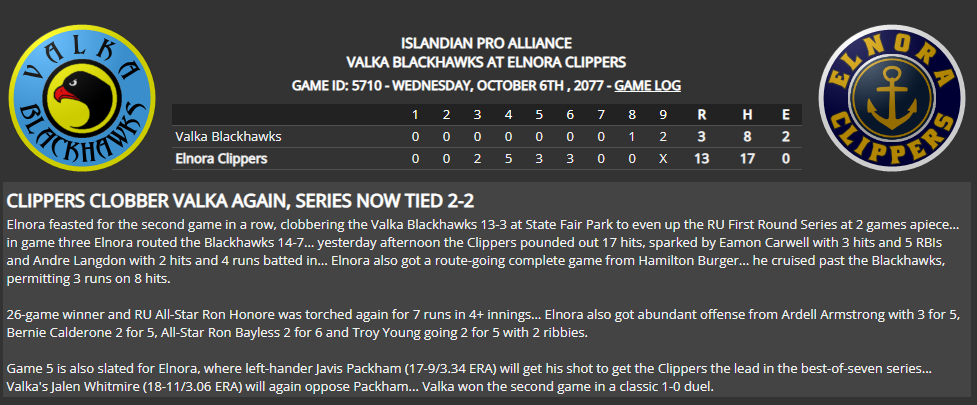Click Elnora's total runs value 13

(702, 159)
